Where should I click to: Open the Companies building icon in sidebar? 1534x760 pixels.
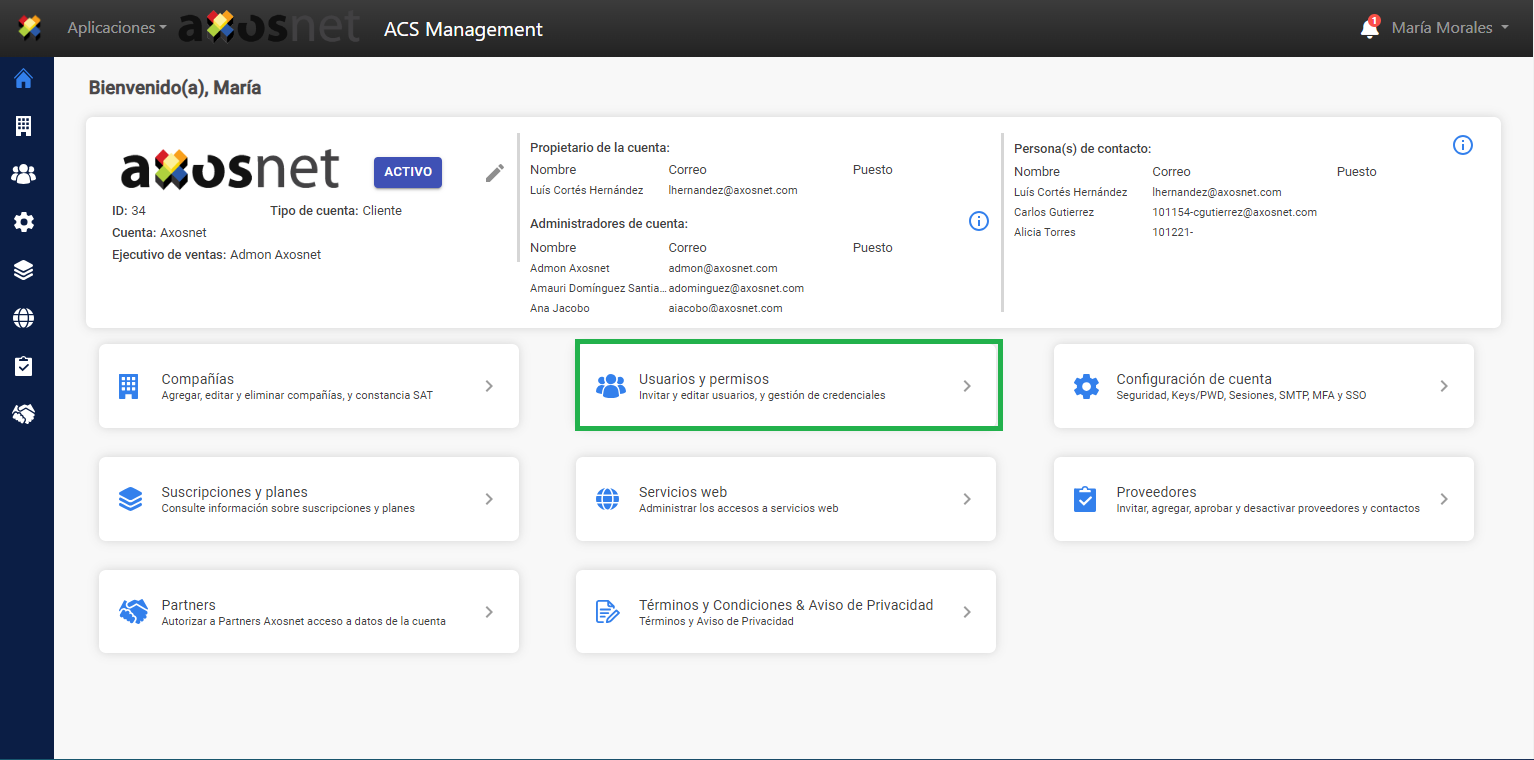point(24,126)
